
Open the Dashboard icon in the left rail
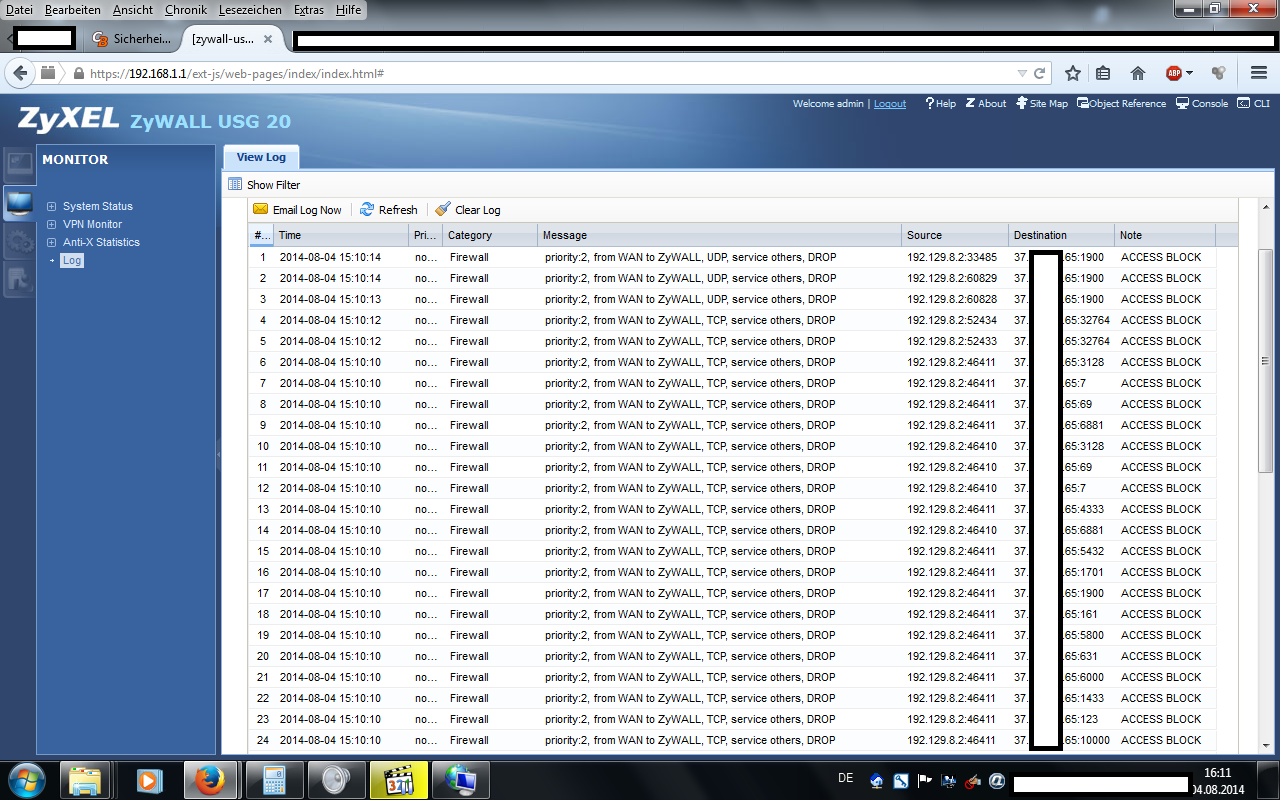click(19, 163)
